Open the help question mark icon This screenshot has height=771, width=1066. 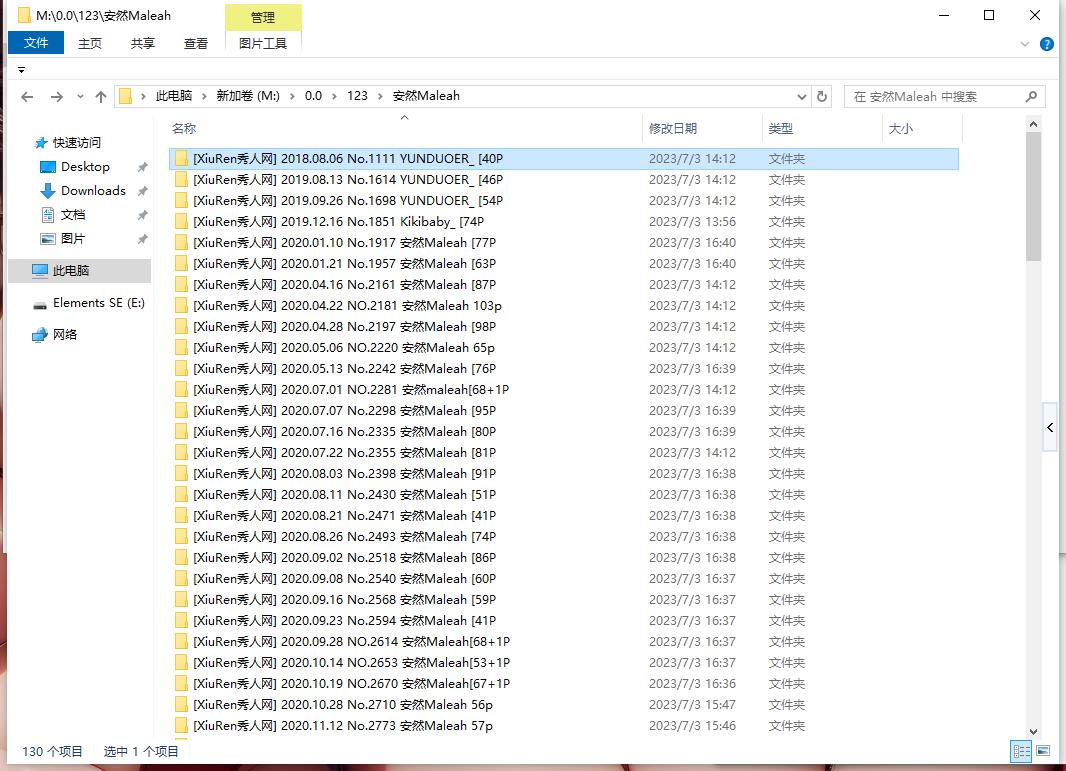click(x=1047, y=44)
